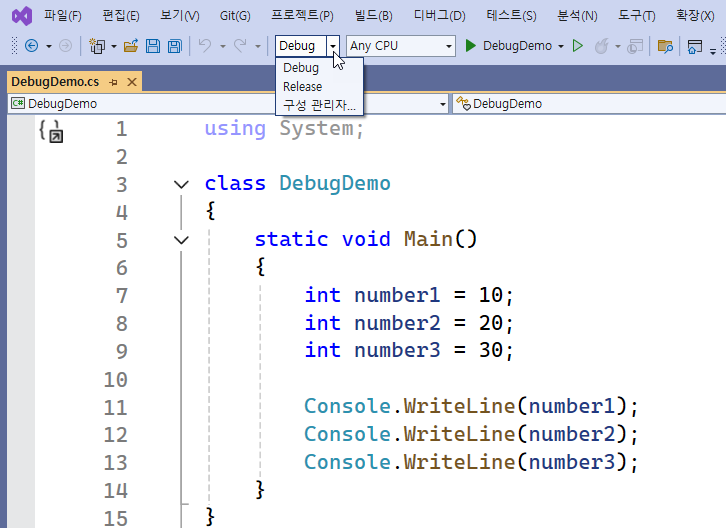The height and width of the screenshot is (528, 726).
Task: Click the hot reload flame icon
Action: [x=601, y=46]
